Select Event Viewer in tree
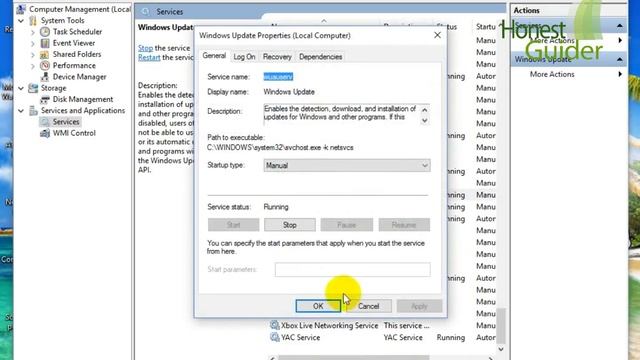 click(x=74, y=43)
